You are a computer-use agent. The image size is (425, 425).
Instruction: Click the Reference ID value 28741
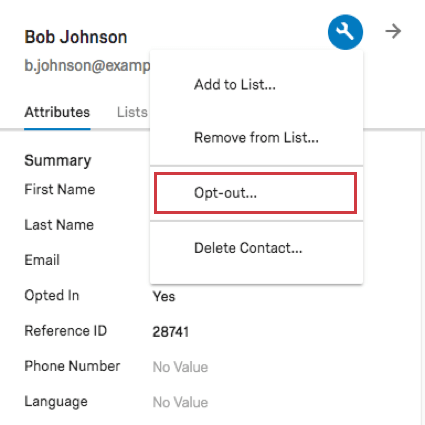pos(171,332)
